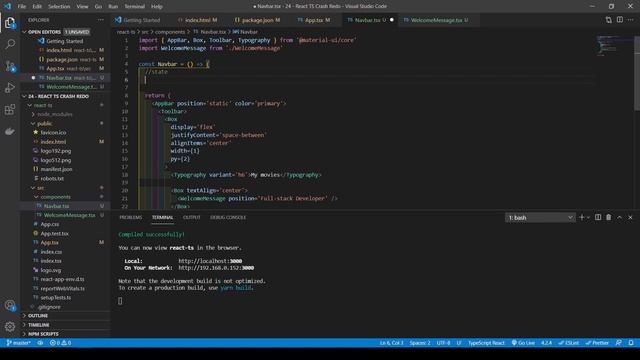Open the Selection menu
The width and height of the screenshot is (640, 360).
pyautogui.click(x=59, y=7)
